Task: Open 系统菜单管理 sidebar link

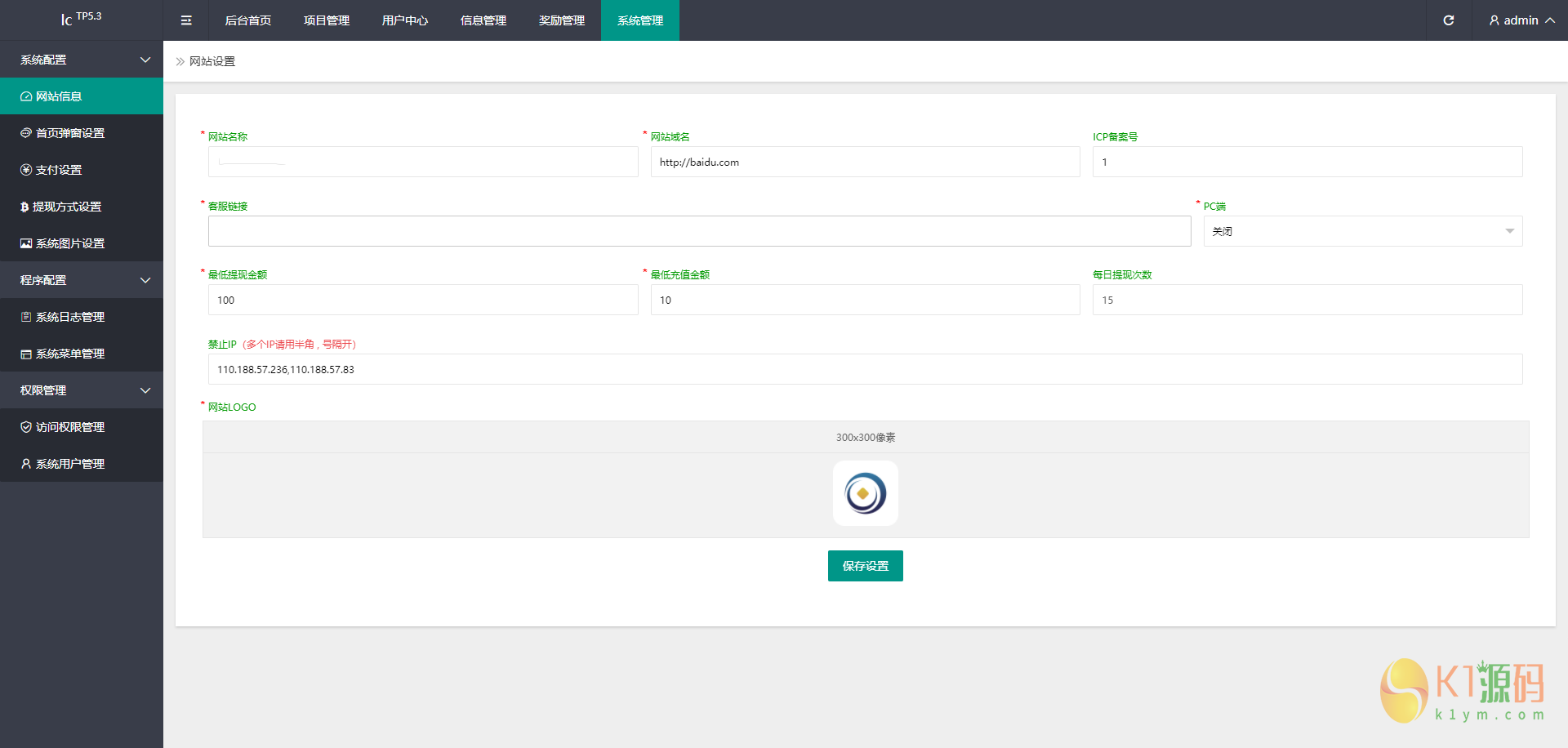Action: pos(82,354)
